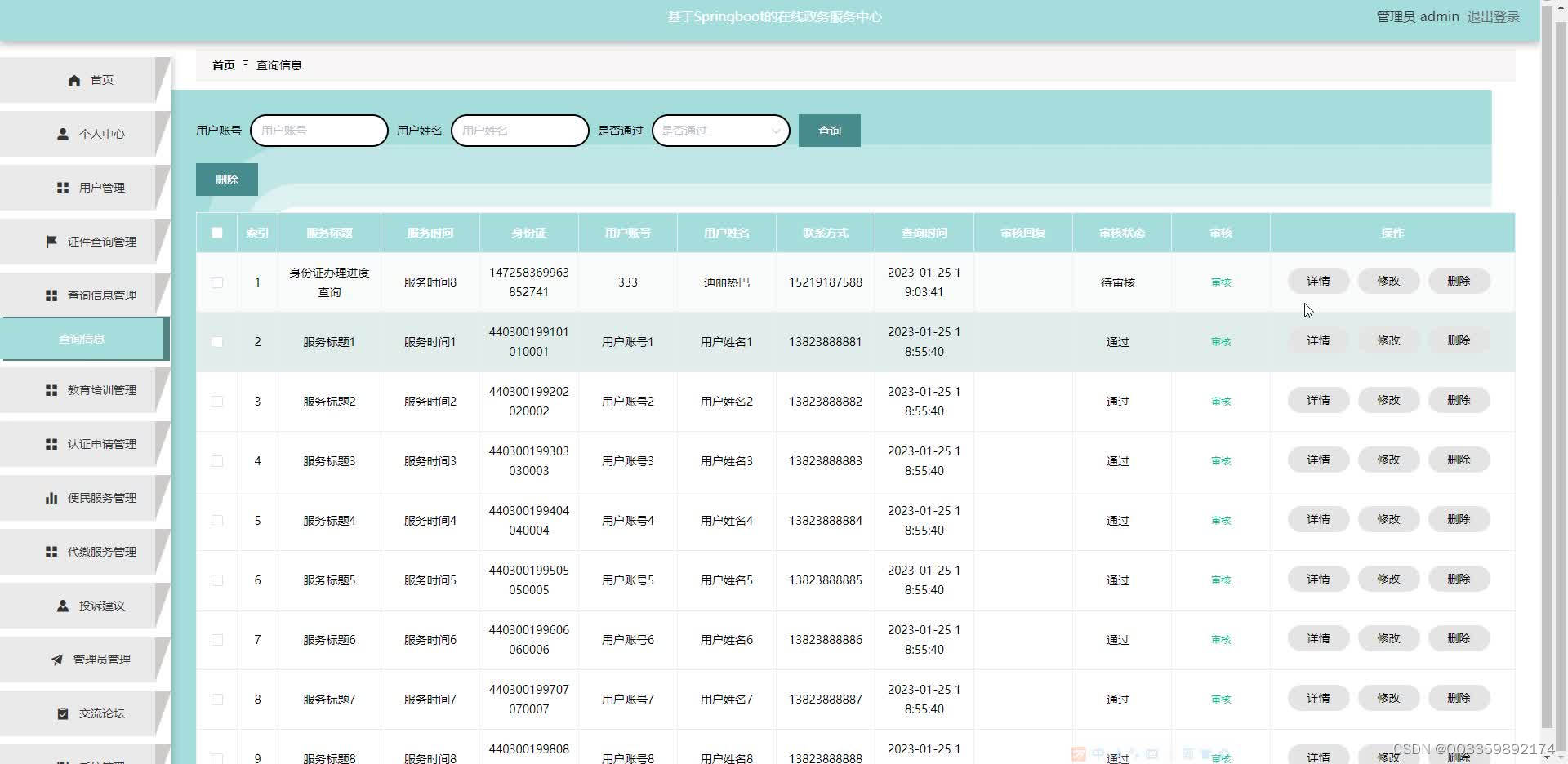Click 审核 link for row 1 待审核
Viewport: 1568px width, 764px height.
click(1221, 282)
